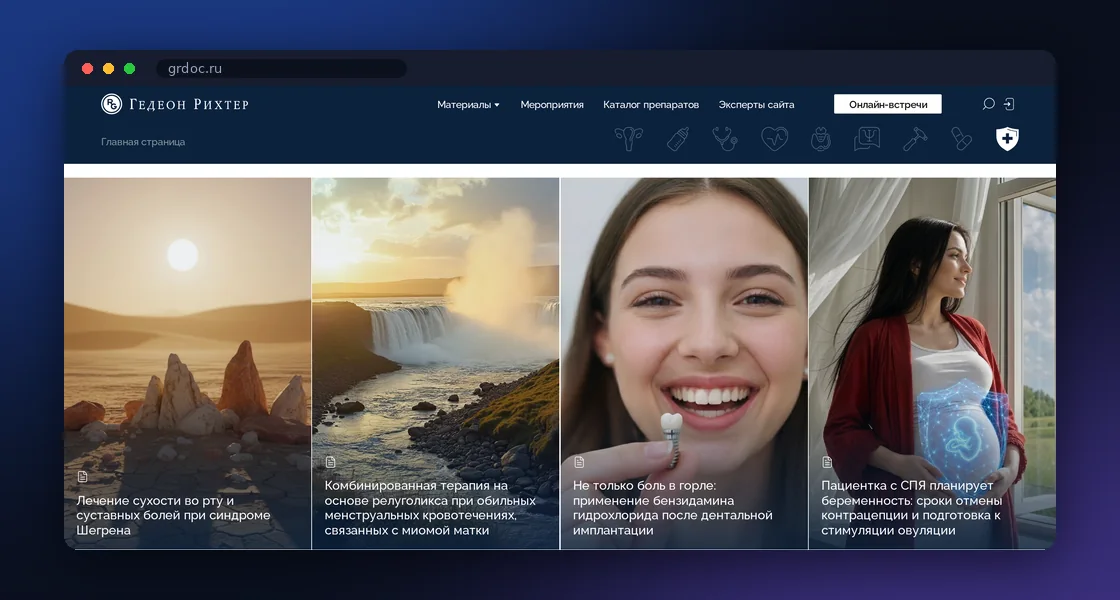Open article about СПЯ pregnancy planning
The height and width of the screenshot is (600, 1120).
911,508
